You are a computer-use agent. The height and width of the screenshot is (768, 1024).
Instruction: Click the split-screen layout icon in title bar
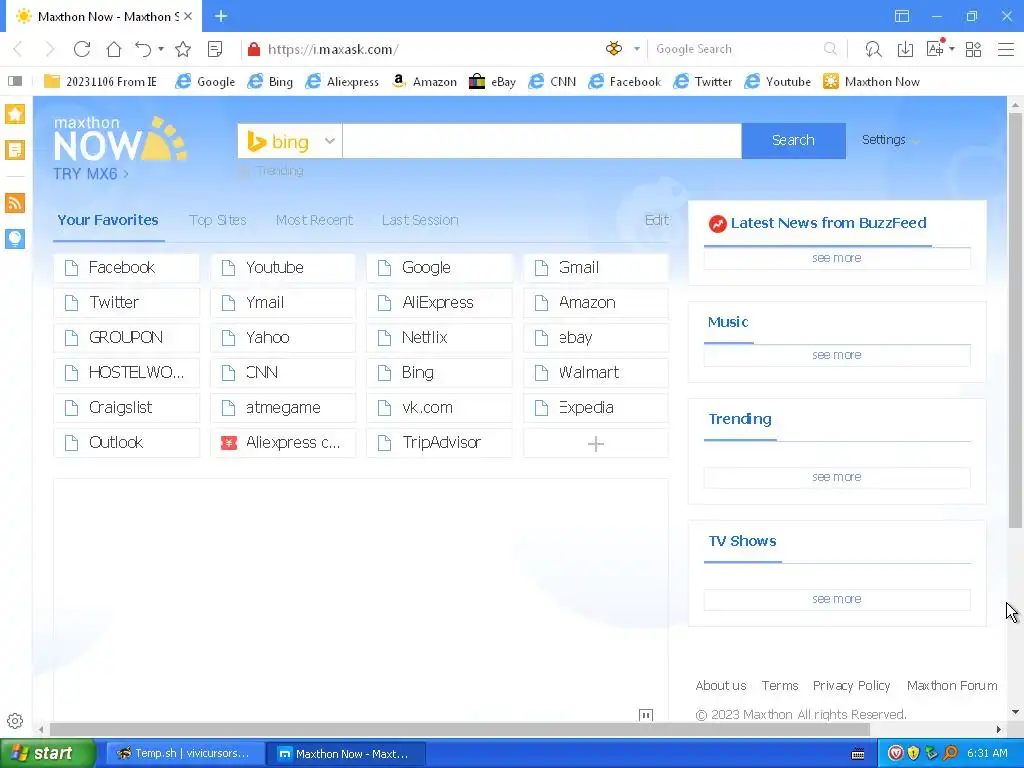(x=902, y=16)
